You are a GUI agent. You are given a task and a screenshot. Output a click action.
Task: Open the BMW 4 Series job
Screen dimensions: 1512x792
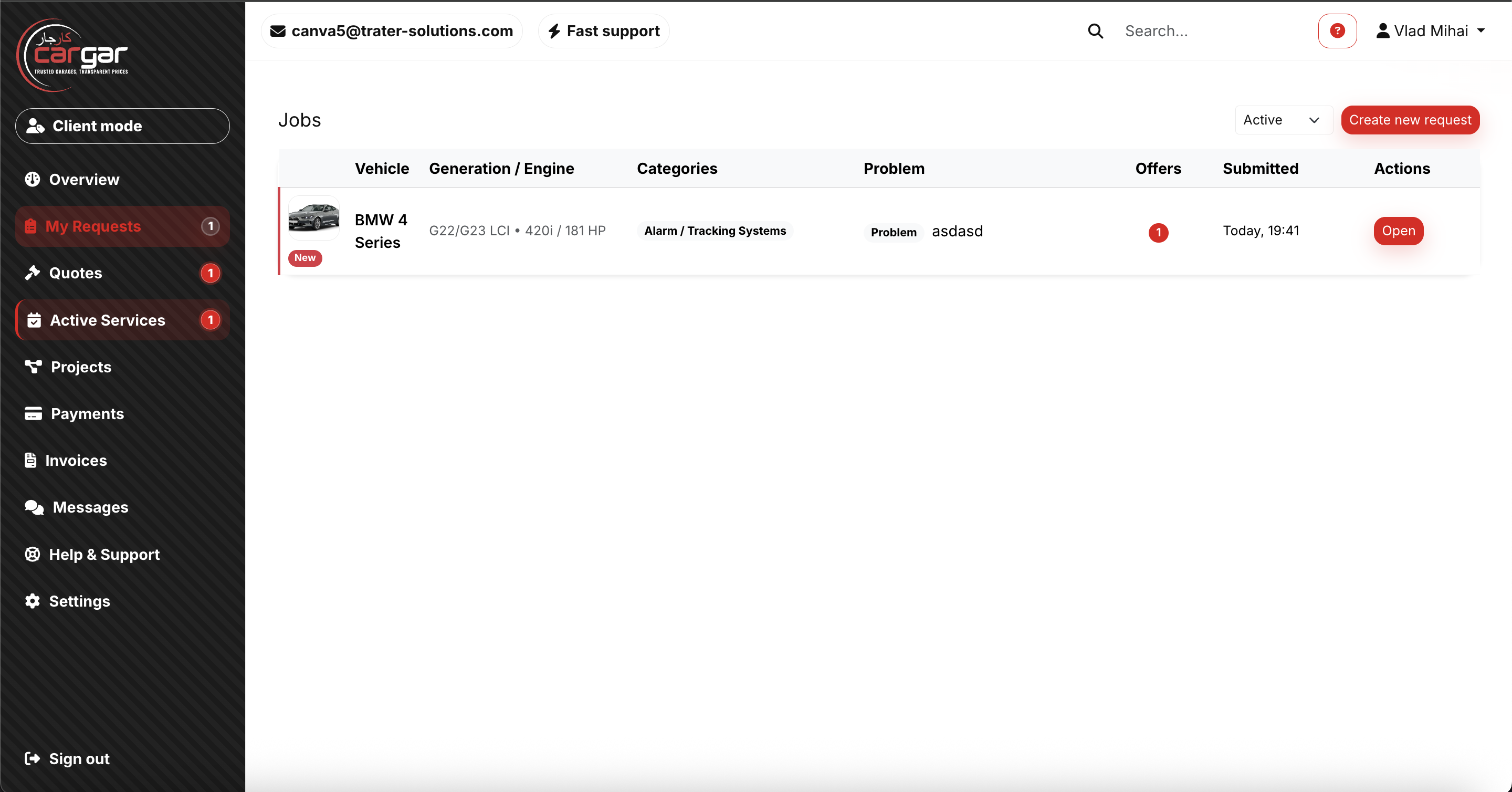click(1398, 231)
